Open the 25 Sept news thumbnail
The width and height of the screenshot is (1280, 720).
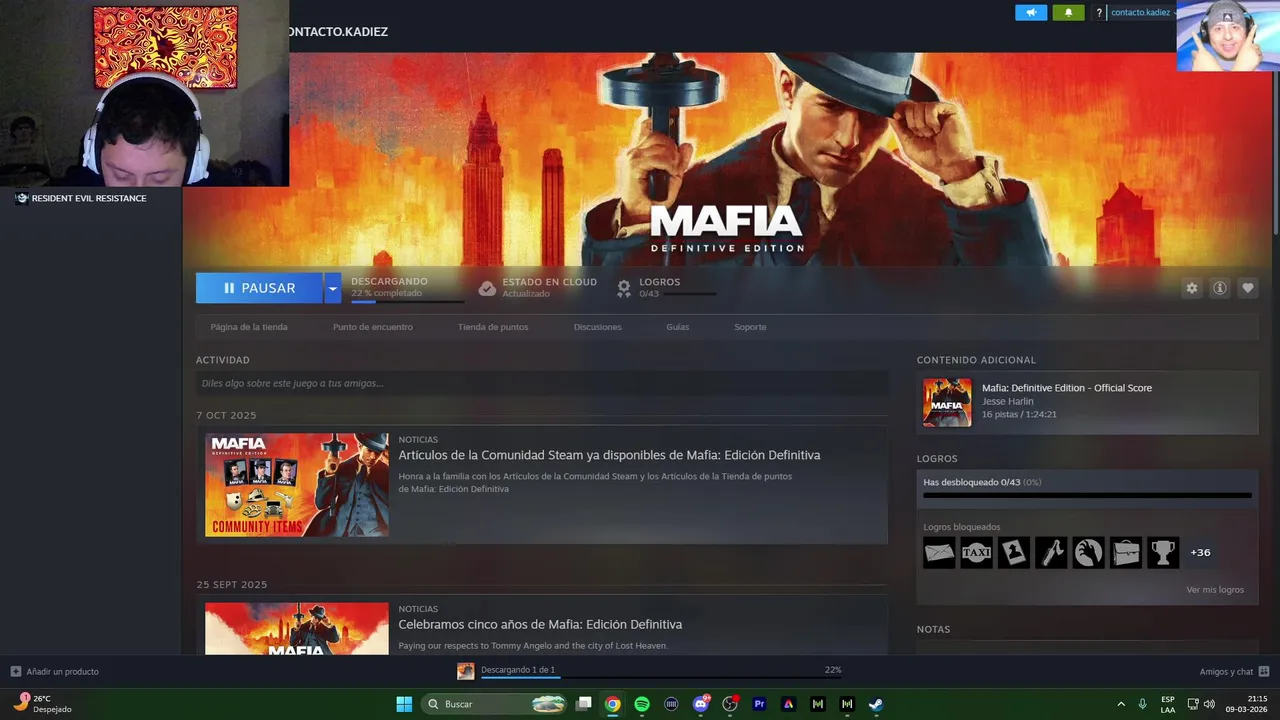tap(297, 628)
